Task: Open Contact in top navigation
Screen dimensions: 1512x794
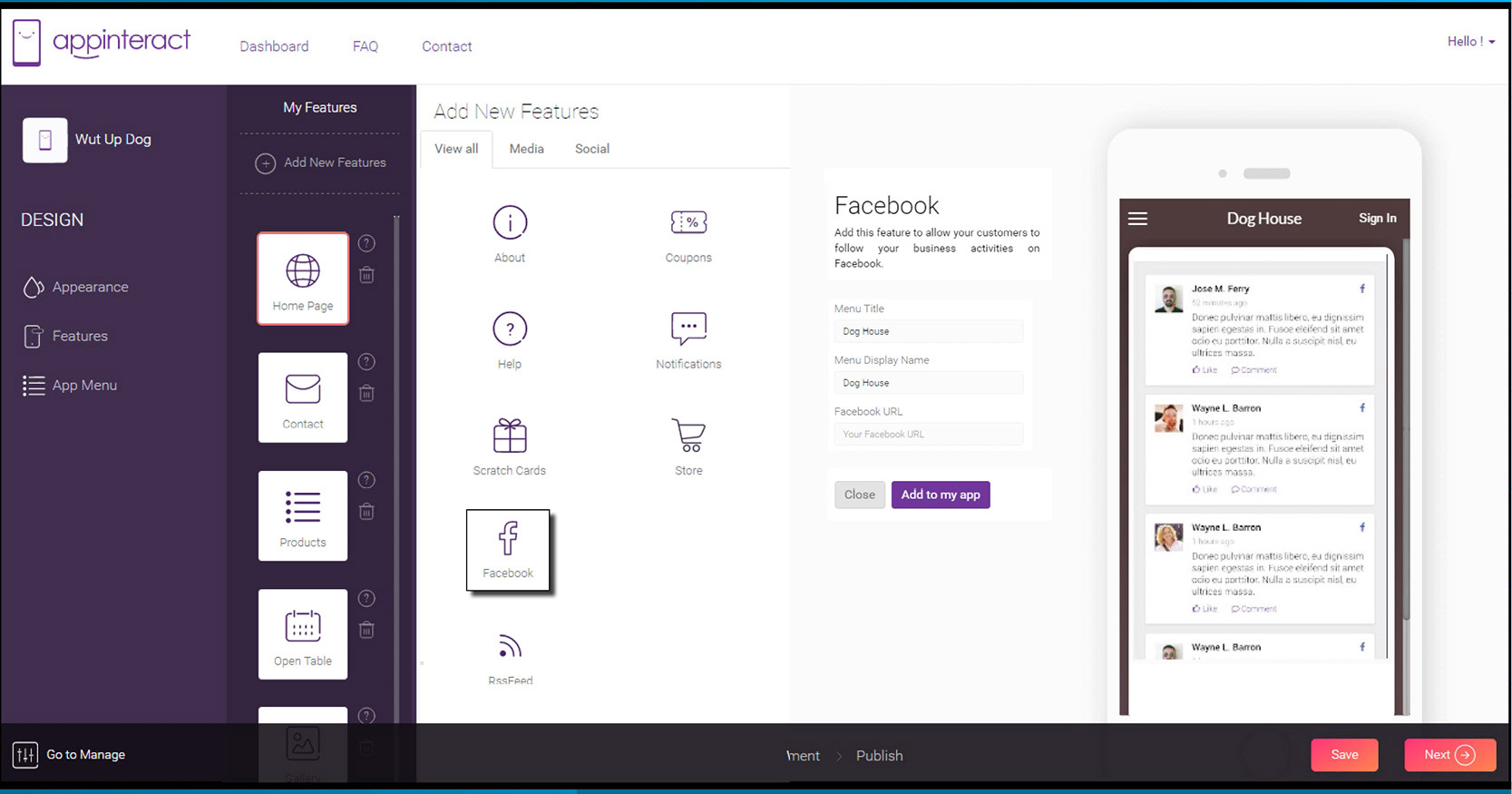Action: pyautogui.click(x=447, y=46)
